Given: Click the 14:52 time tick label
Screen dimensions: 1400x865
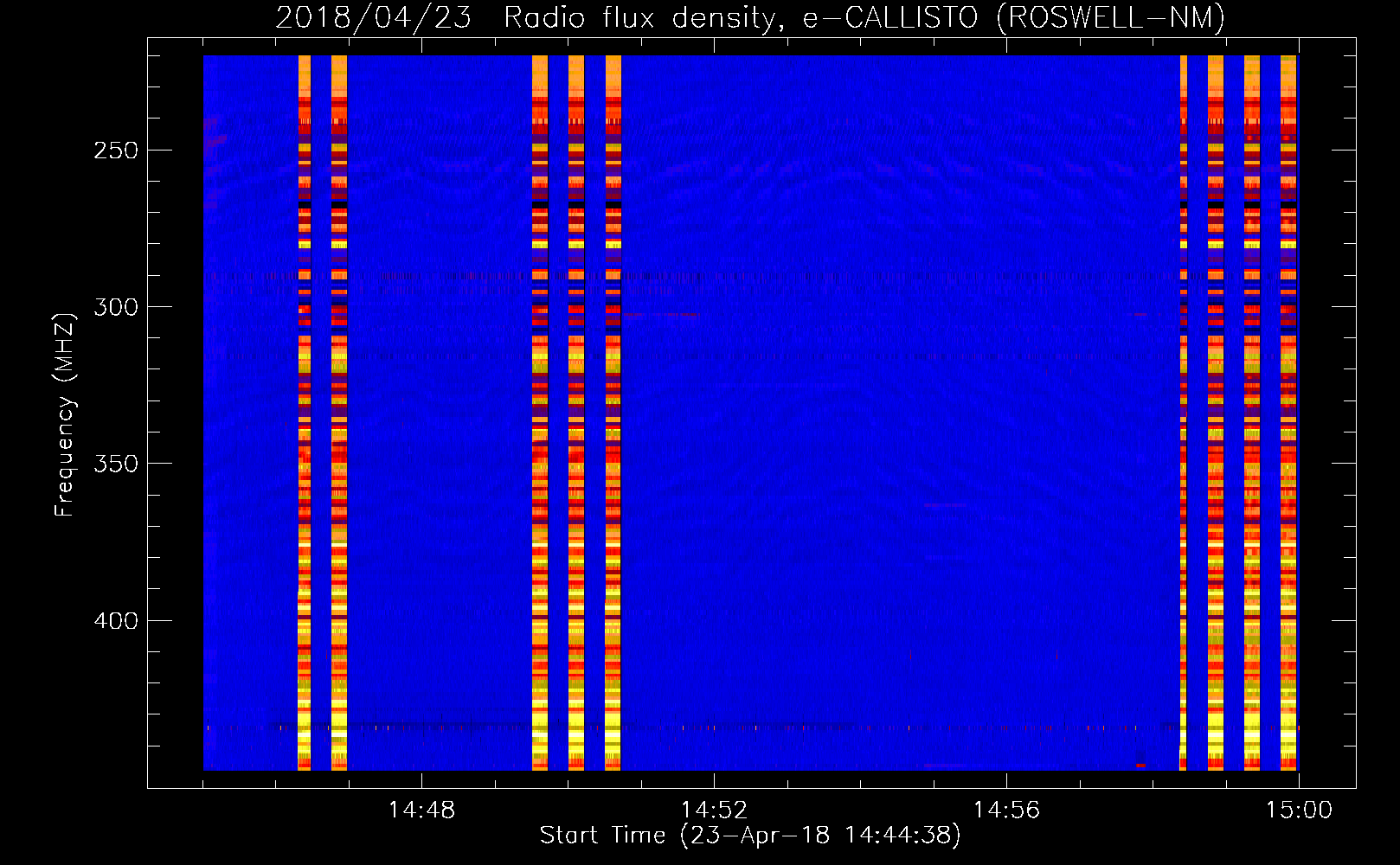Looking at the screenshot, I should (714, 811).
